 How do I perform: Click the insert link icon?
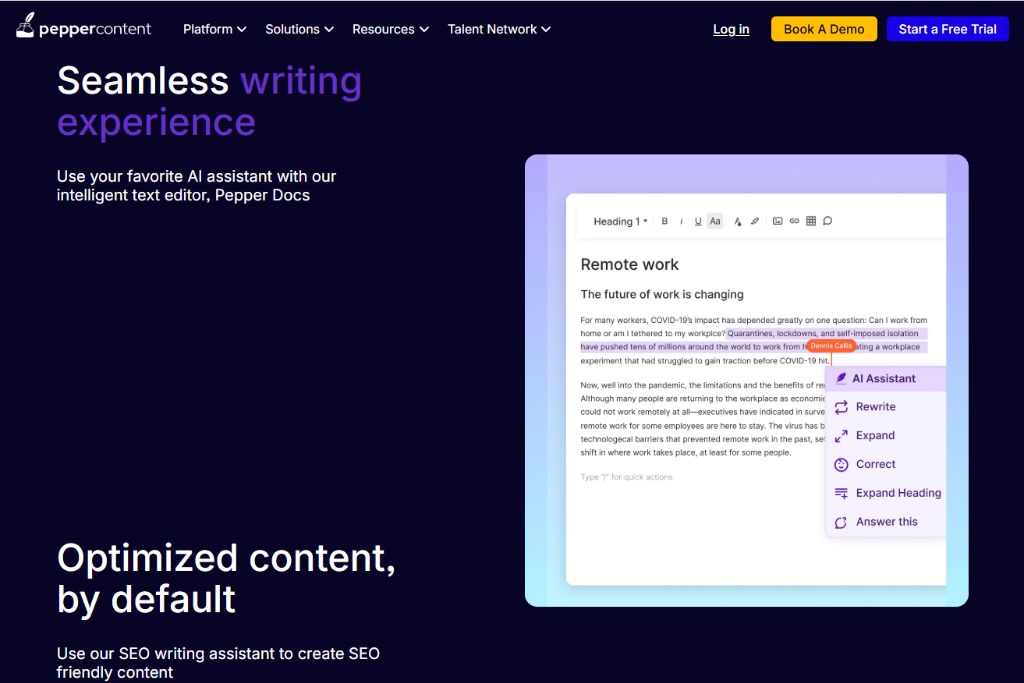click(x=794, y=221)
